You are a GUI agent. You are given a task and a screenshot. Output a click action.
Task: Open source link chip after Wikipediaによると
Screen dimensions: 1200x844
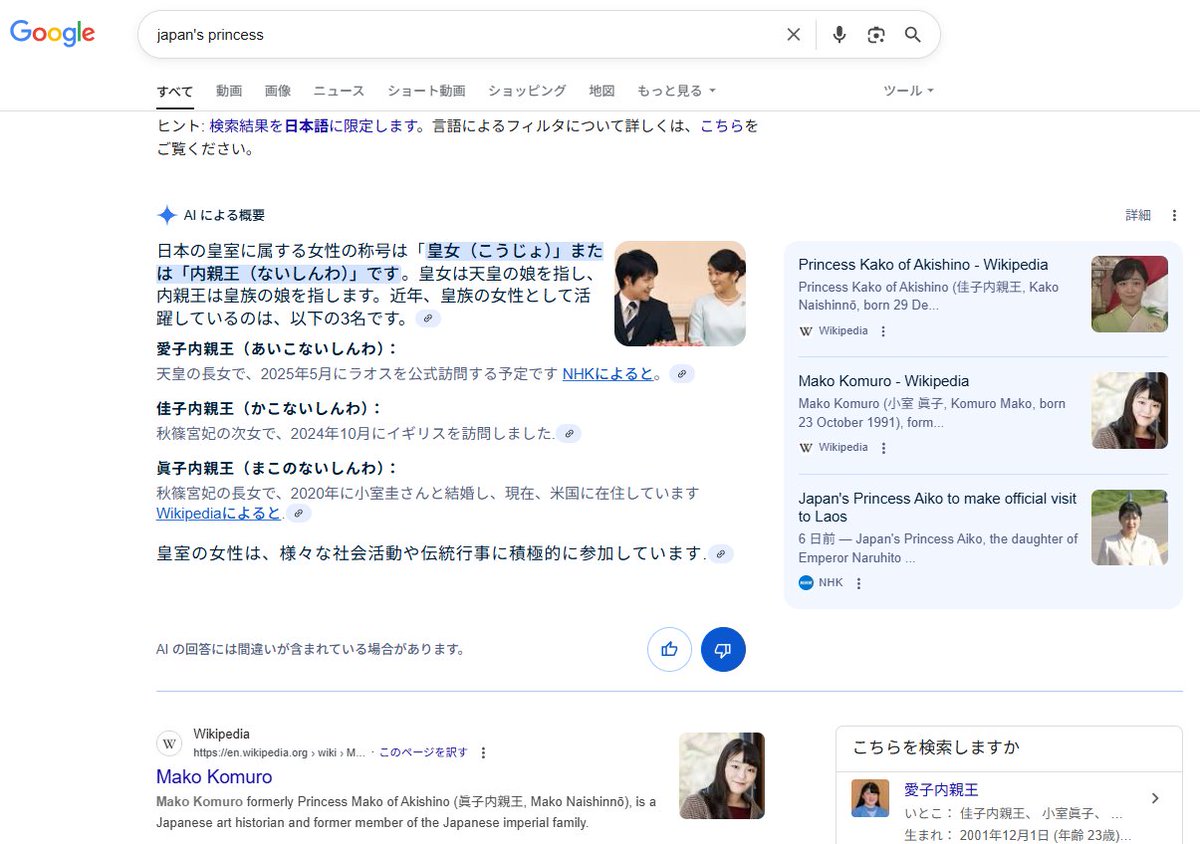click(298, 513)
